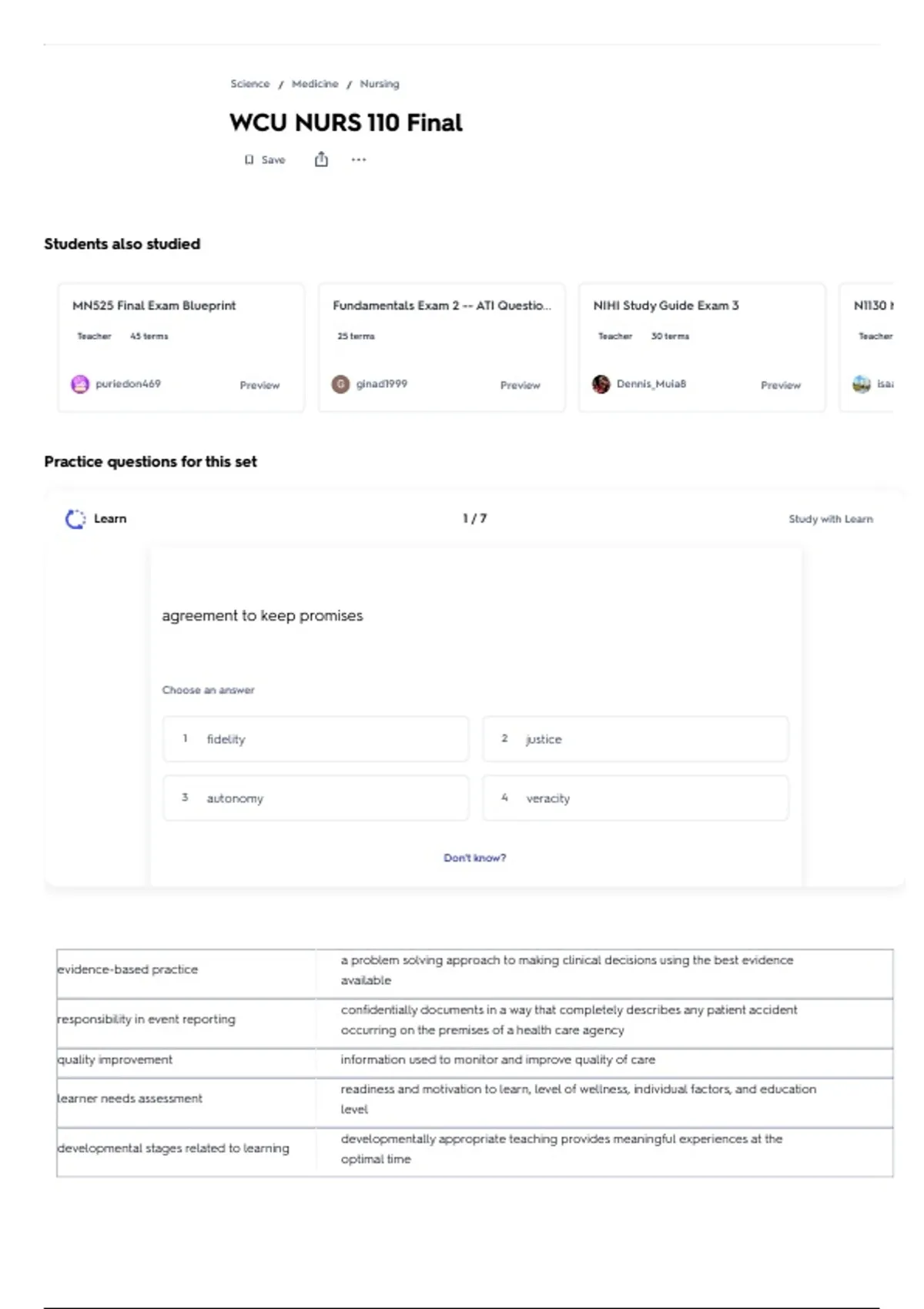Select answer option fidelity
924x1309 pixels.
[x=316, y=739]
